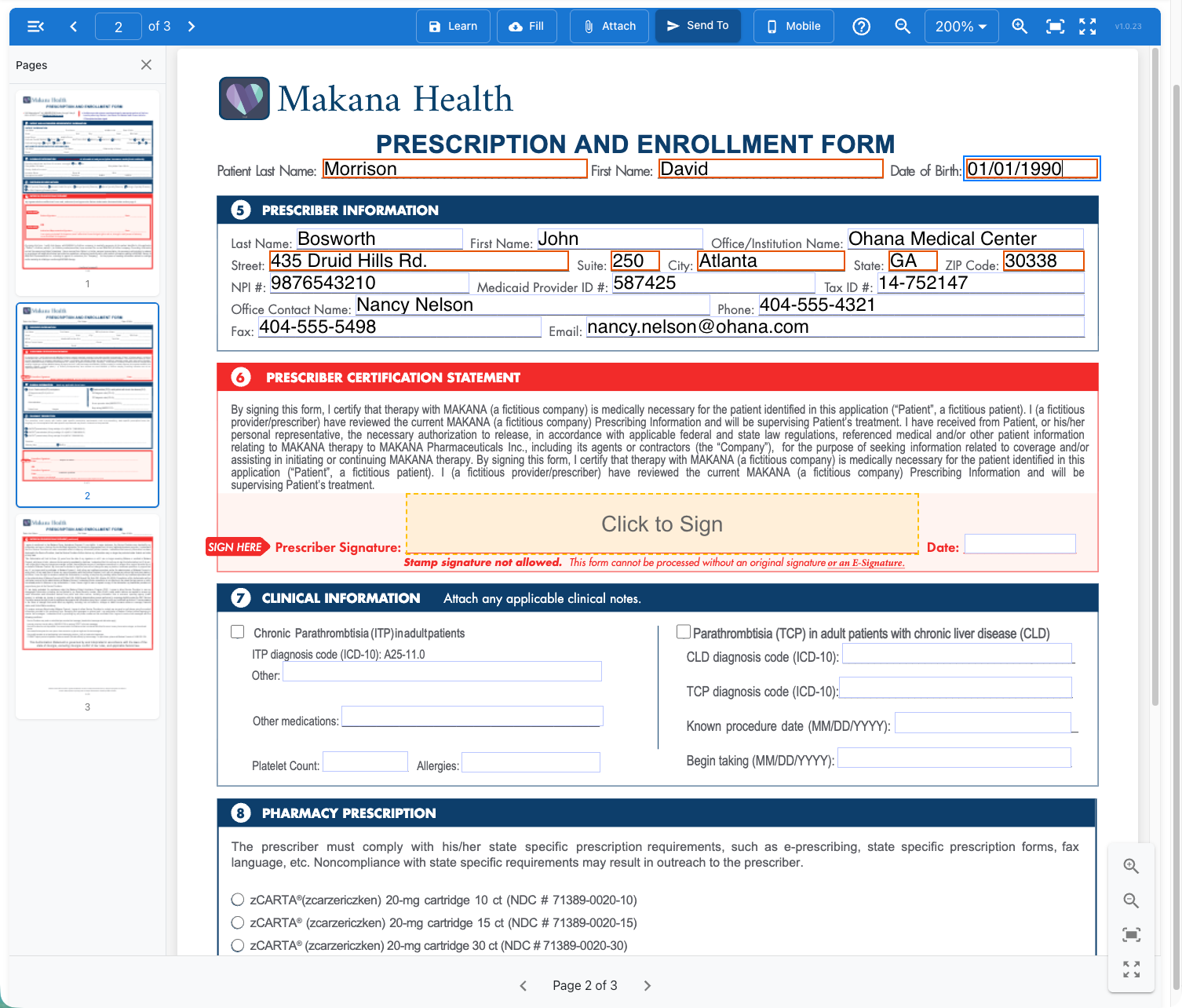The width and height of the screenshot is (1182, 1008).
Task: Click the CLD diagnosis code field
Action: tap(957, 654)
